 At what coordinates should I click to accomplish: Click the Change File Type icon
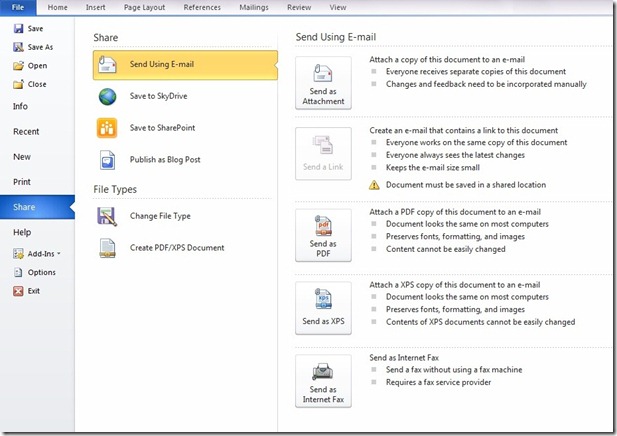(107, 216)
